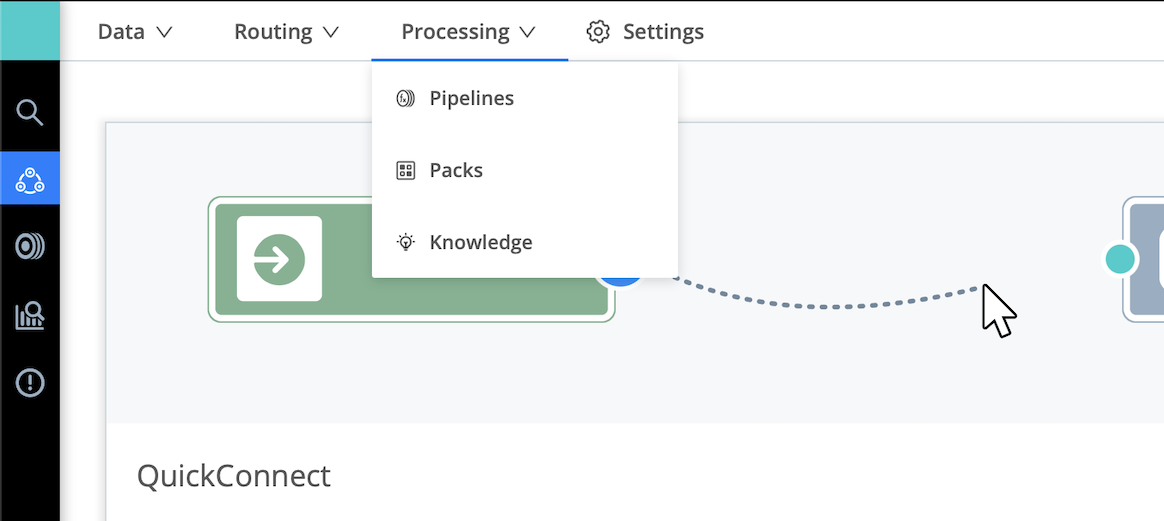The image size is (1164, 521).
Task: Click the teal input connector dot
Action: click(x=1120, y=259)
